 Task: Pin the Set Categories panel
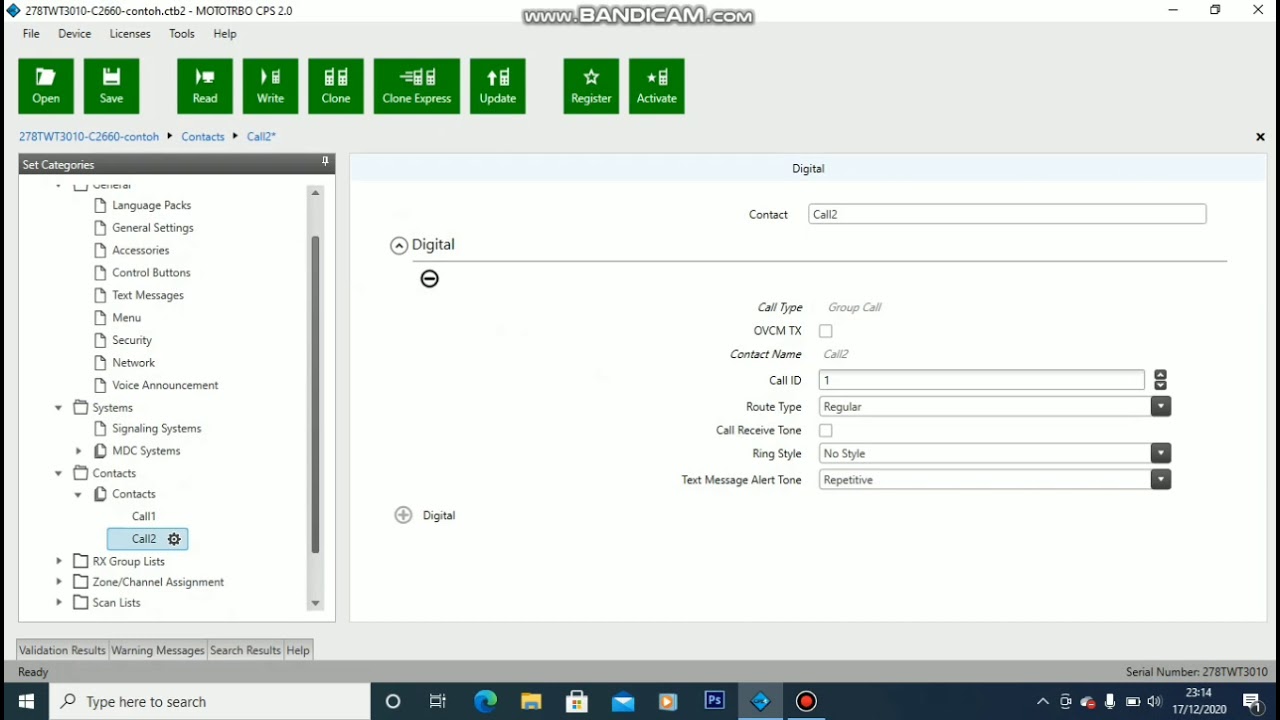(x=325, y=162)
